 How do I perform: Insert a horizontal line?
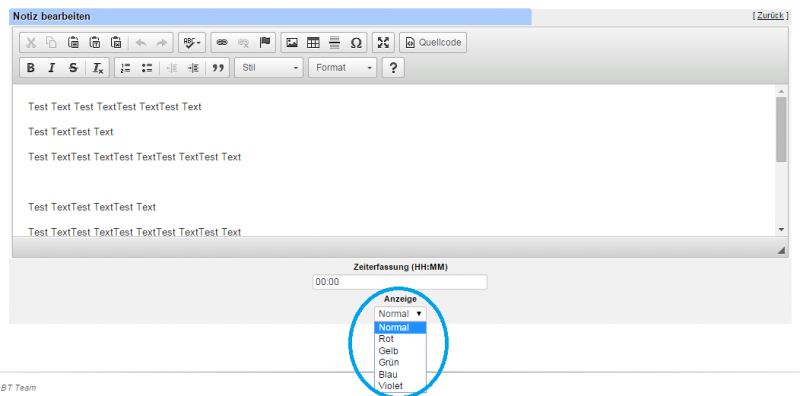335,43
